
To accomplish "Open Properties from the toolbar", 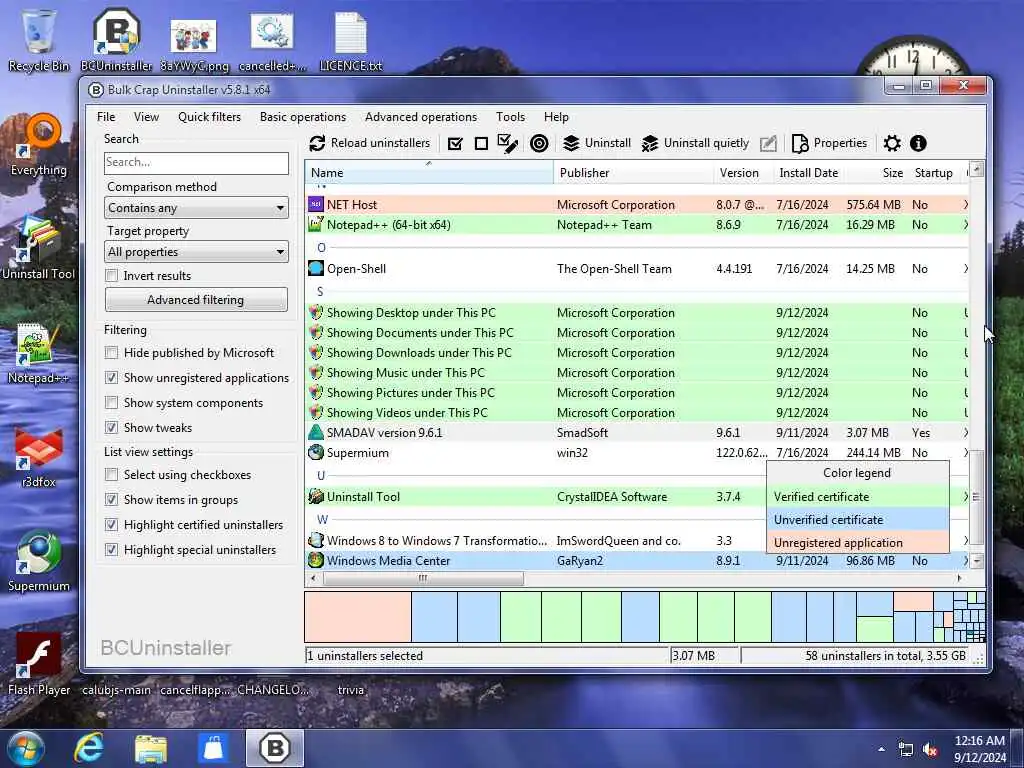I will tap(829, 143).
